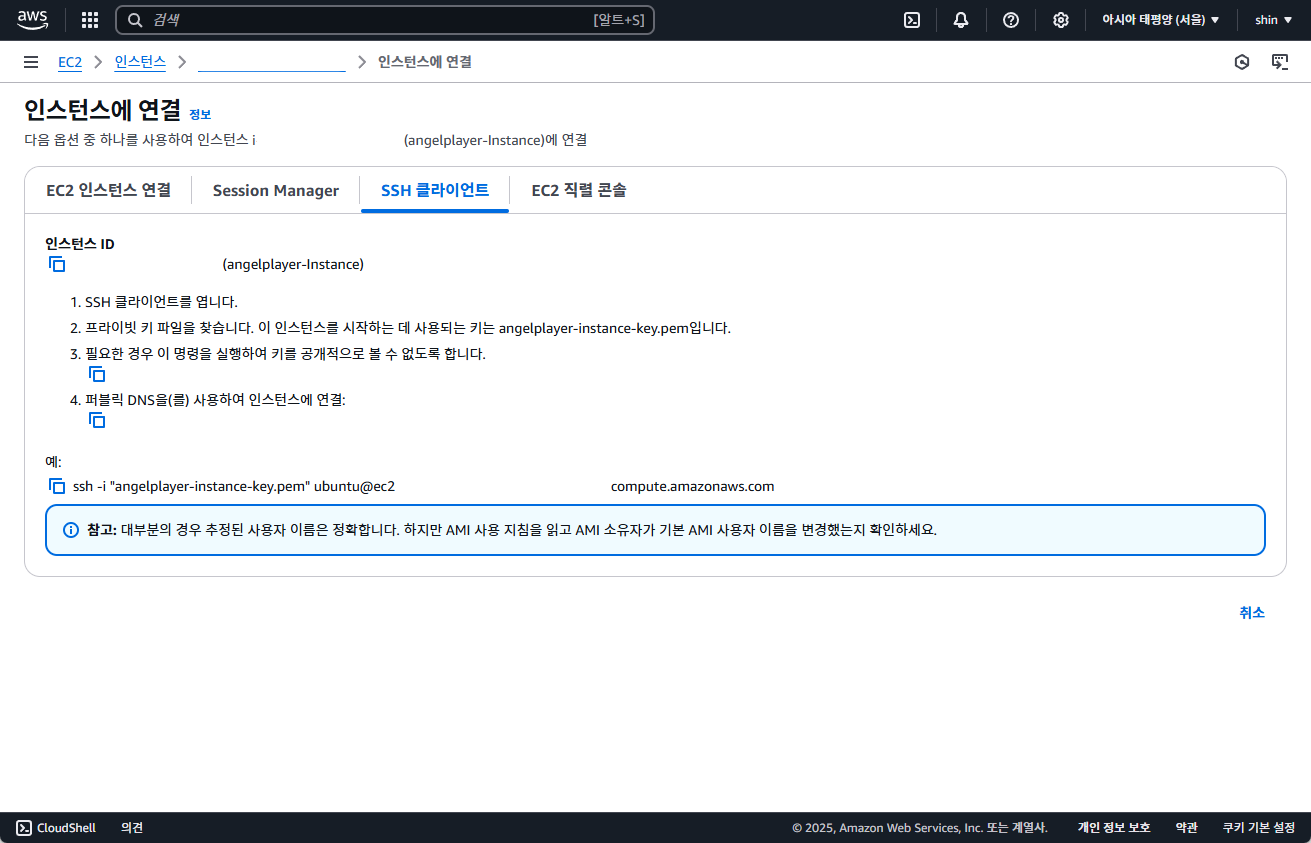
Task: Copy the example ssh command
Action: point(57,486)
